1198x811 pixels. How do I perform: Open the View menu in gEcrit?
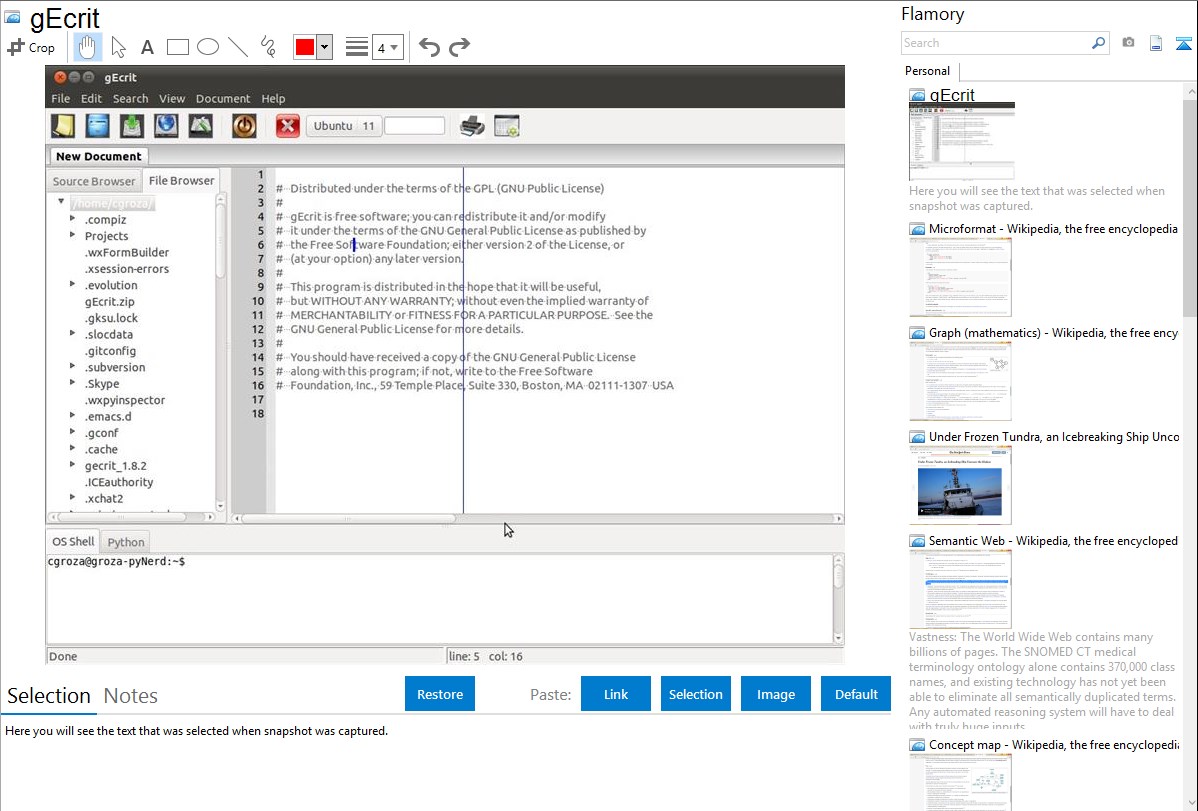pyautogui.click(x=172, y=99)
